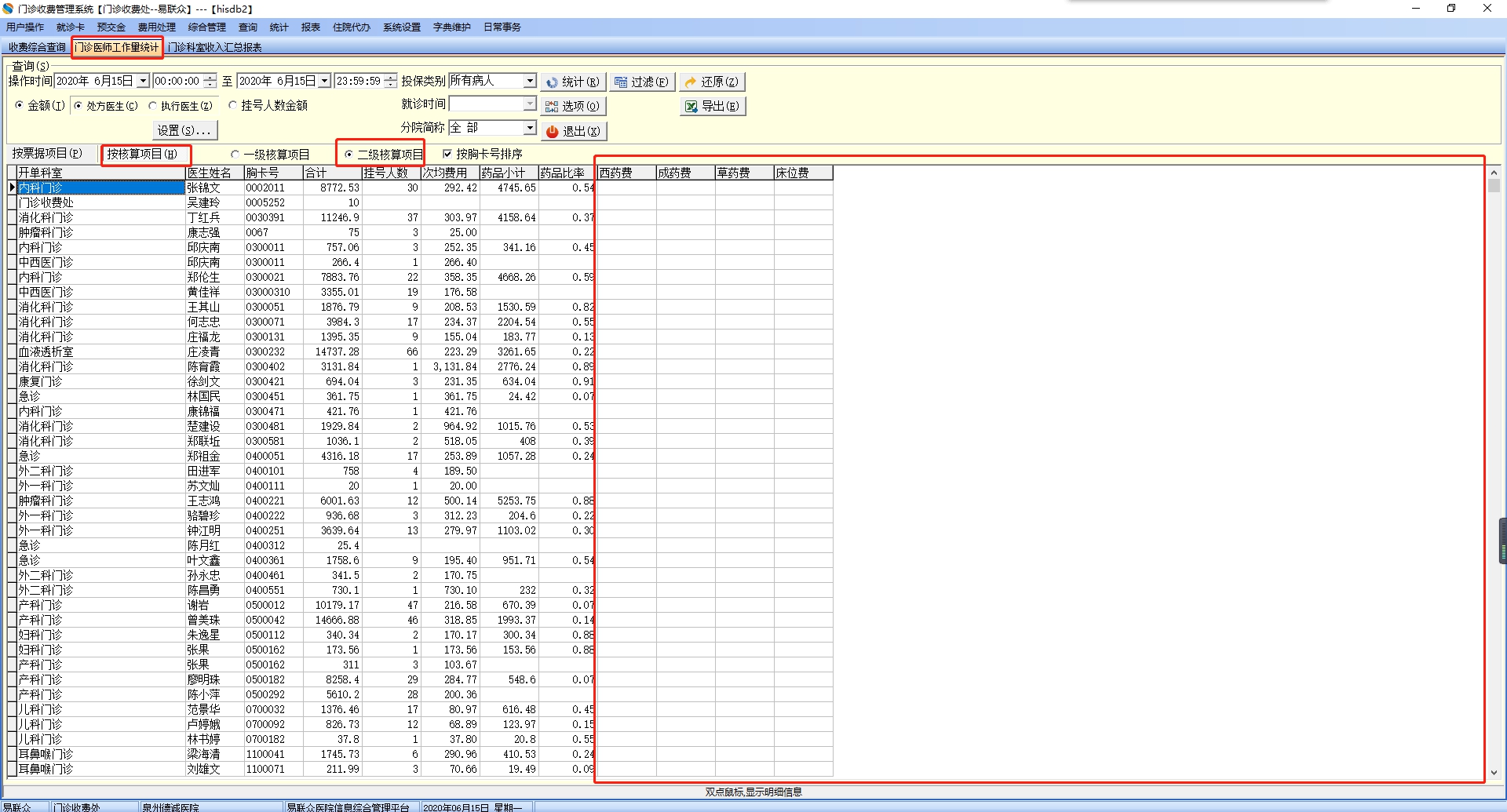1507x812 pixels.
Task: Open the 统计 menu in the menu bar
Action: 279,27
